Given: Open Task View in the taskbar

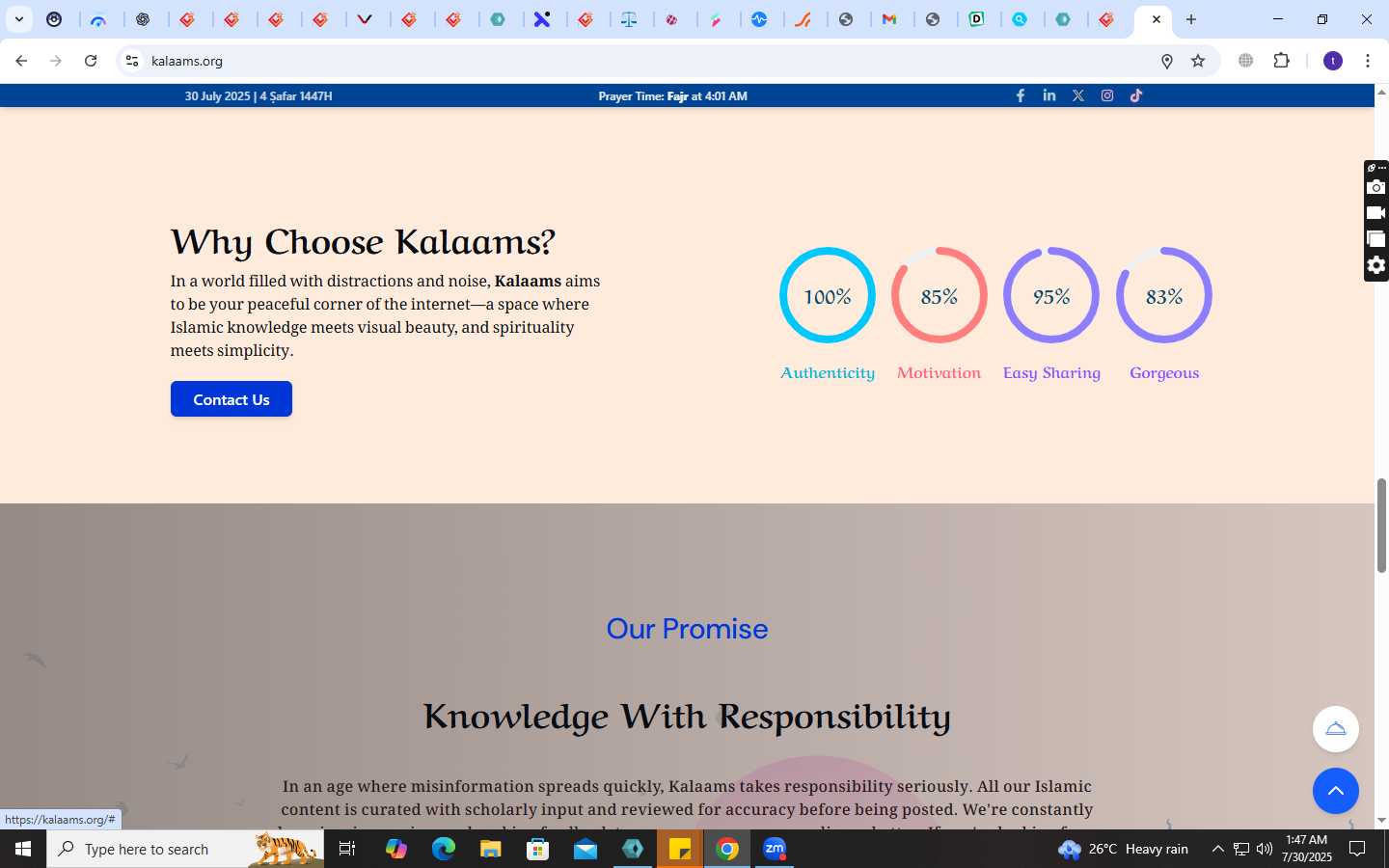Looking at the screenshot, I should (347, 849).
